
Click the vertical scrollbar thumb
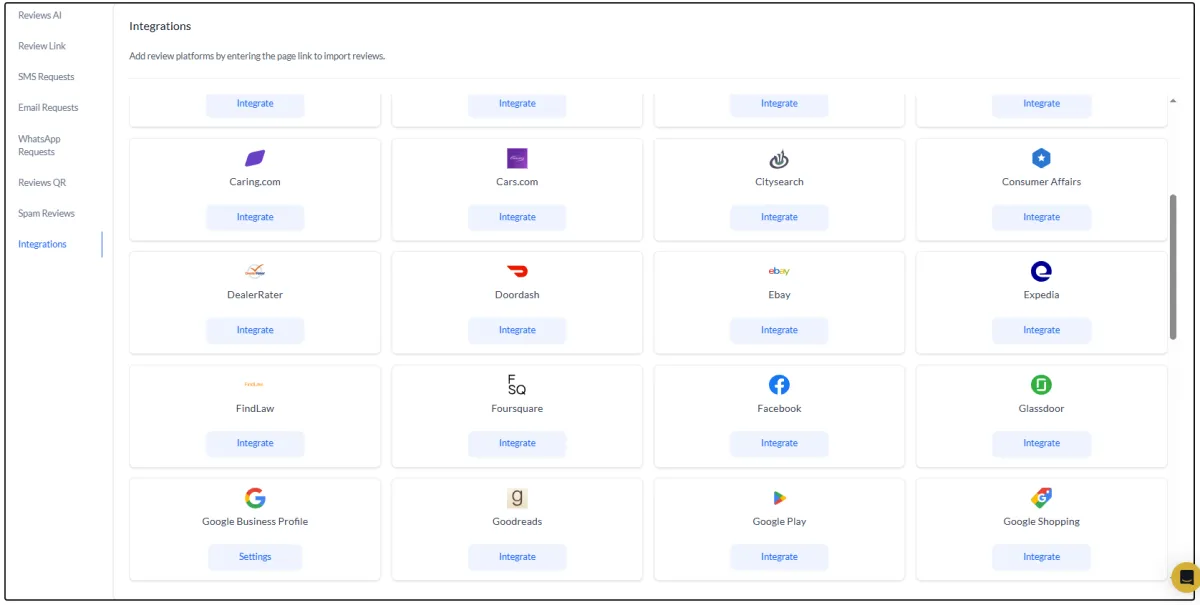click(1173, 267)
